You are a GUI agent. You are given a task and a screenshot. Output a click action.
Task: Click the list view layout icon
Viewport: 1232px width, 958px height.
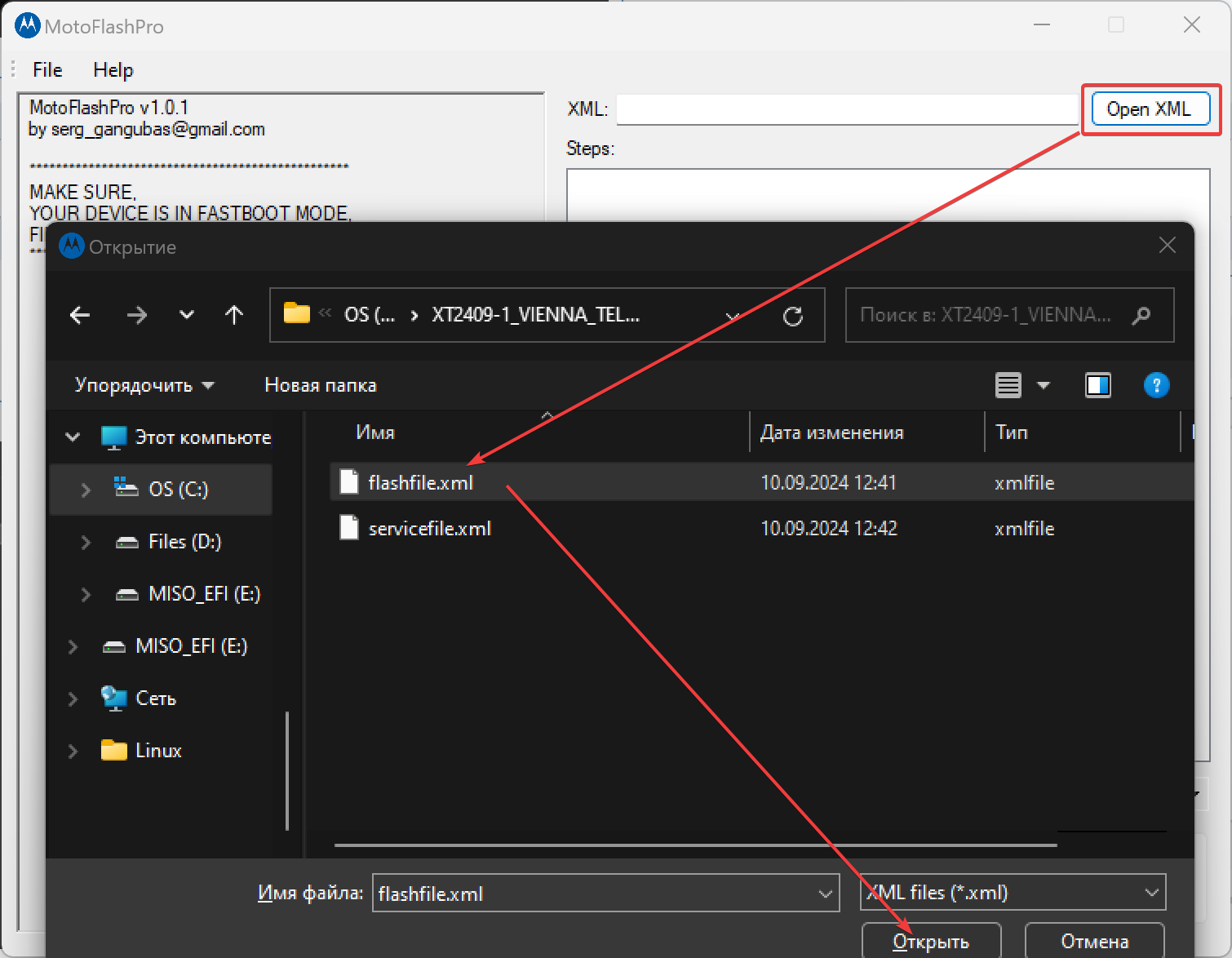(x=1008, y=385)
